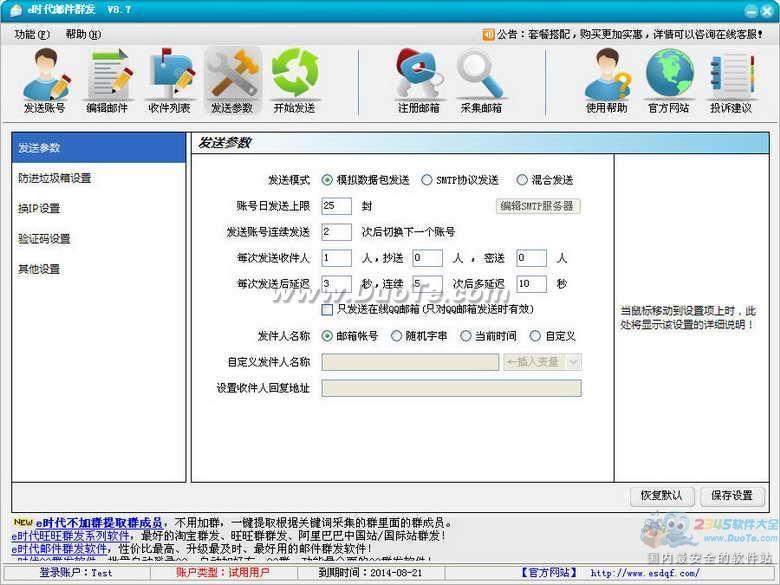Open the 帮助(H) menu
The image size is (780, 585).
(x=83, y=34)
